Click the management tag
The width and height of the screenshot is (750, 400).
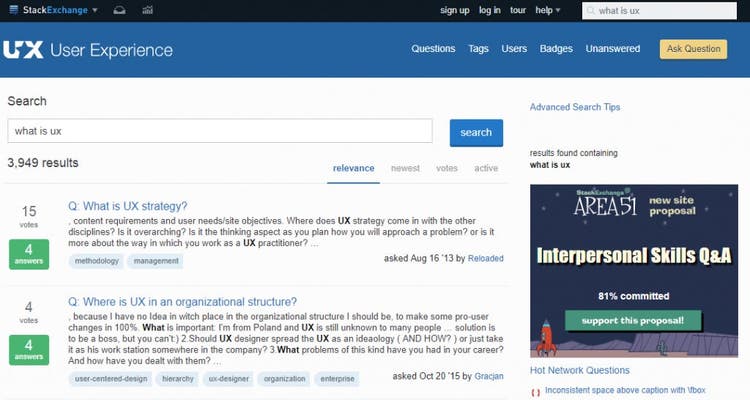click(156, 261)
